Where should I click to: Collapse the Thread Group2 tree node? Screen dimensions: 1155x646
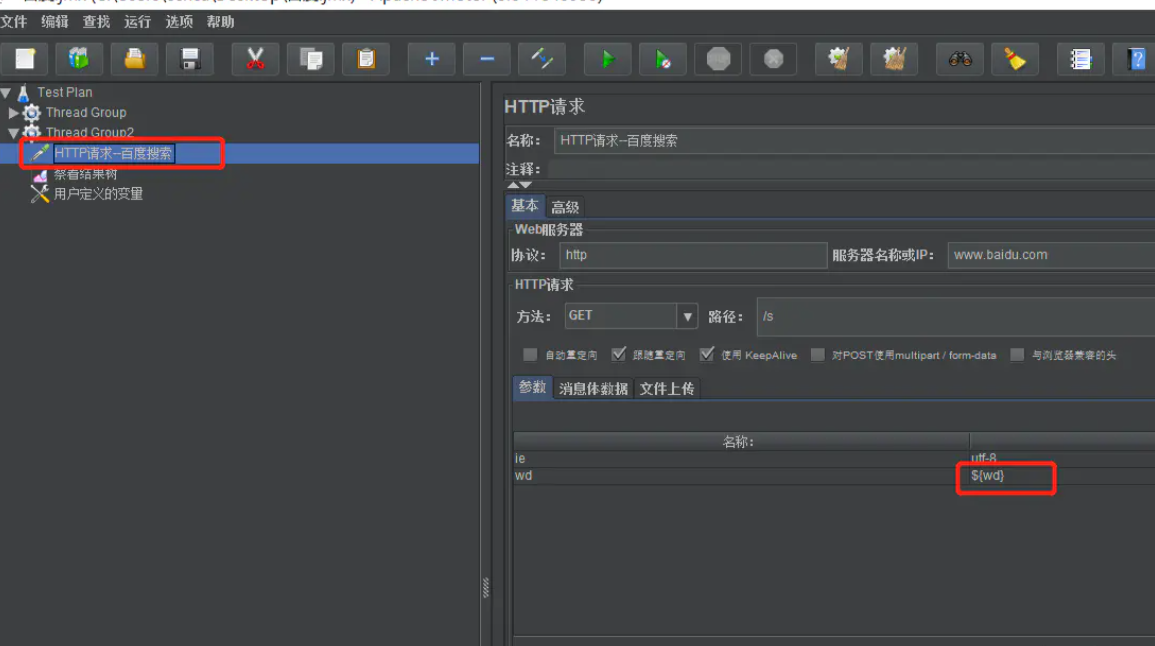click(x=13, y=132)
